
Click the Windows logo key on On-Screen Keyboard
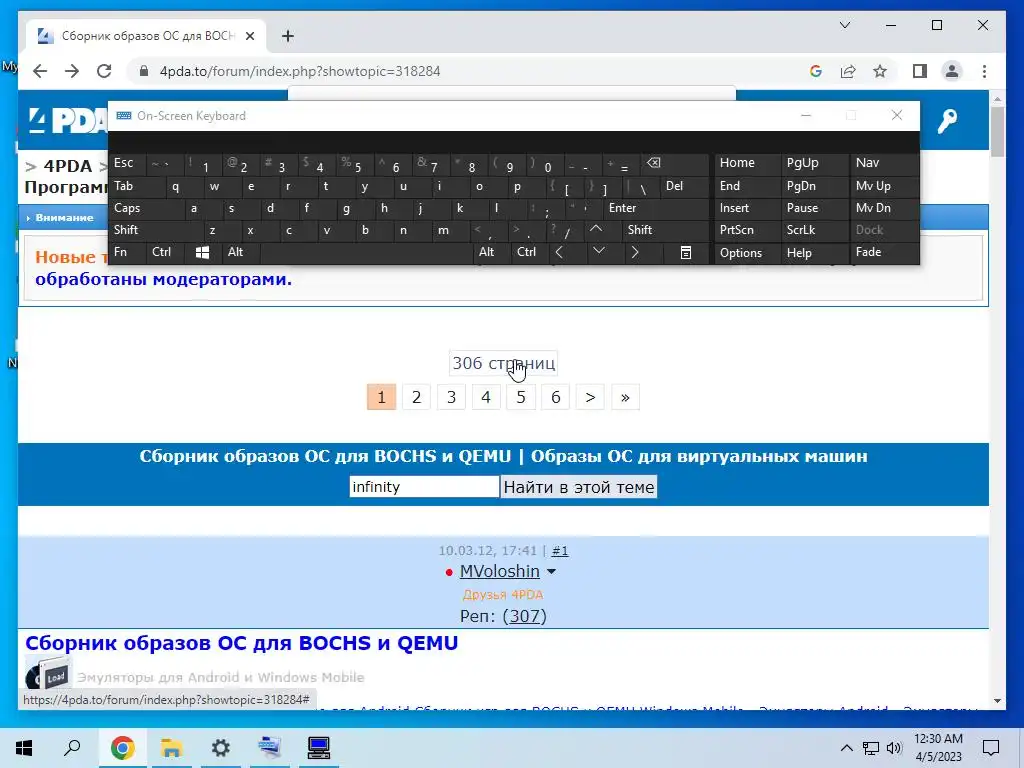pyautogui.click(x=202, y=252)
